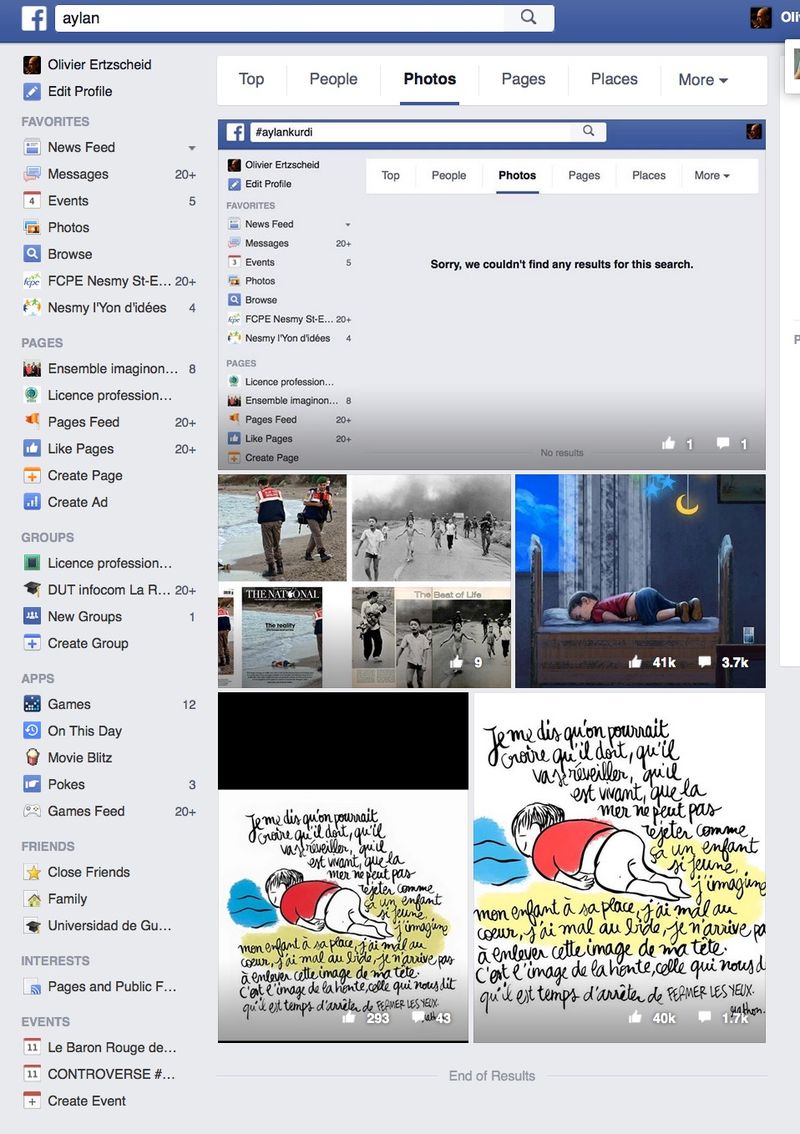Open the #aylankurdi screenshot photo result
The height and width of the screenshot is (1134, 800).
pos(491,295)
